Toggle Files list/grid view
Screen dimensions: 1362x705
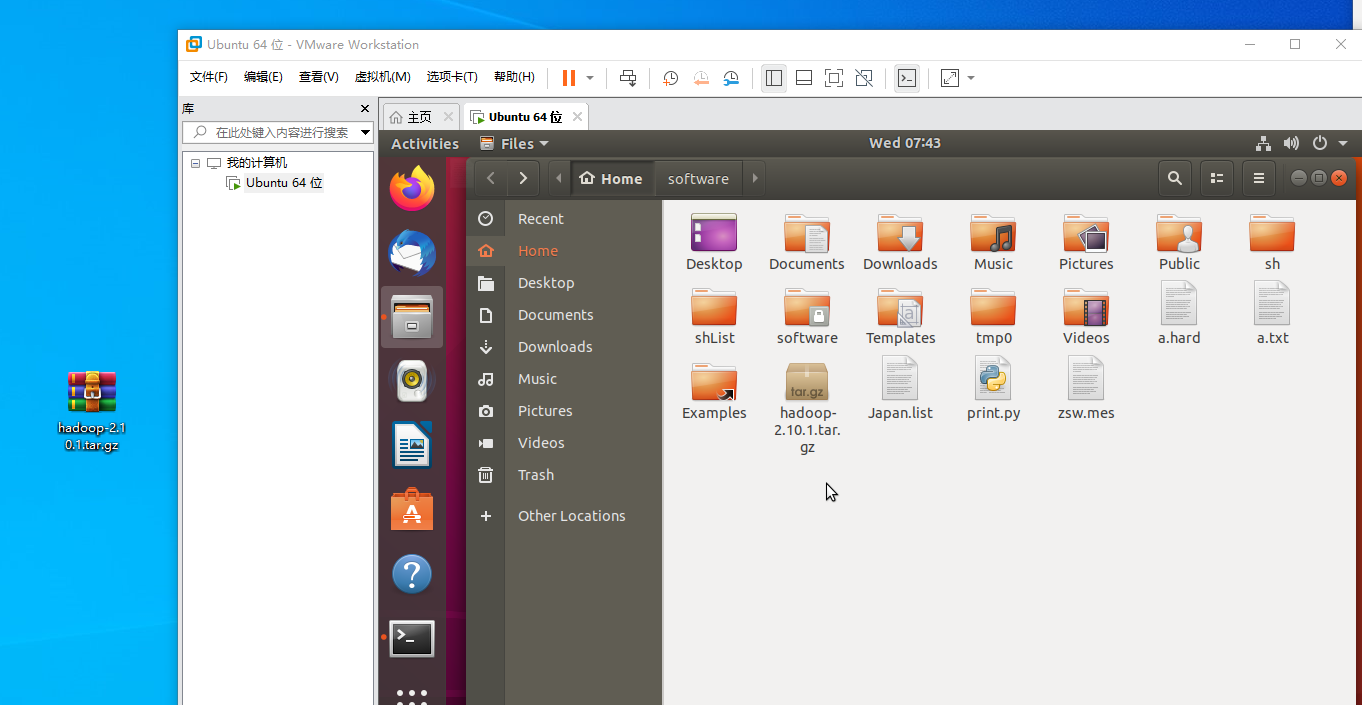pyautogui.click(x=1217, y=178)
